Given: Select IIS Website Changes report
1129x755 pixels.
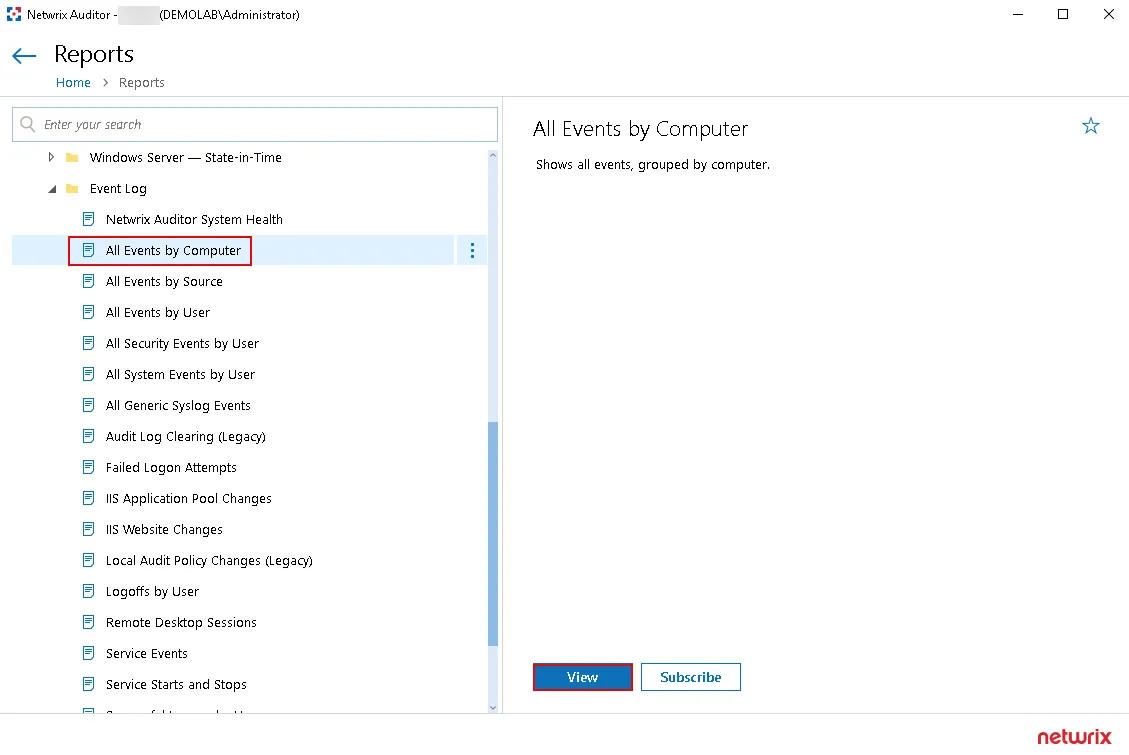Looking at the screenshot, I should [x=164, y=530].
